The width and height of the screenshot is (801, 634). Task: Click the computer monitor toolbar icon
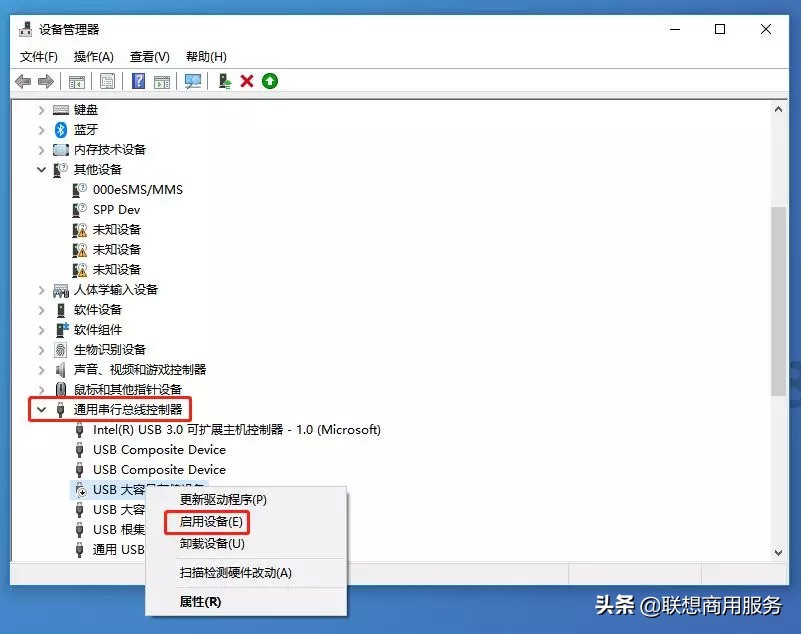[193, 81]
